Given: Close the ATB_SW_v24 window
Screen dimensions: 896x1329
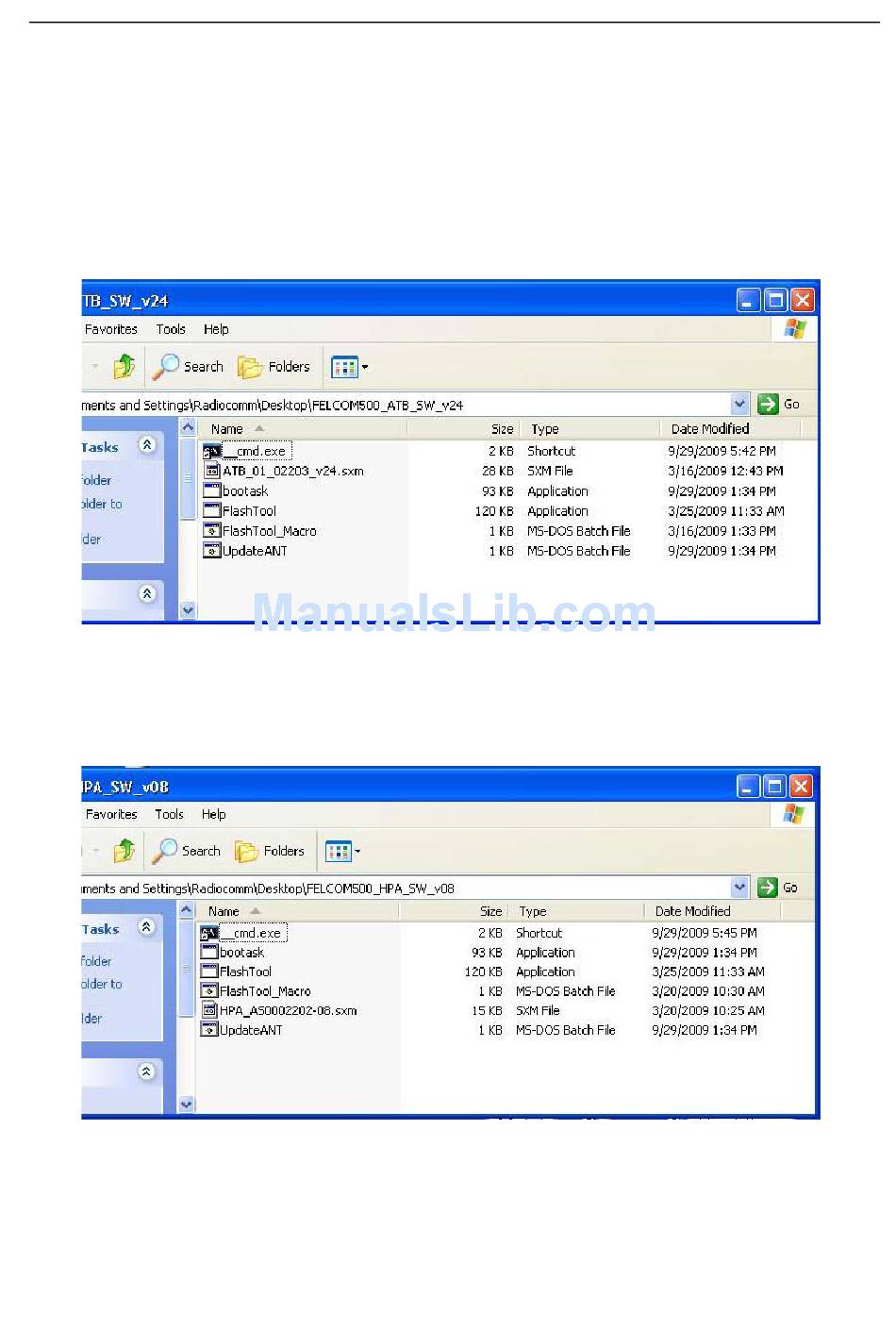Looking at the screenshot, I should click(803, 300).
